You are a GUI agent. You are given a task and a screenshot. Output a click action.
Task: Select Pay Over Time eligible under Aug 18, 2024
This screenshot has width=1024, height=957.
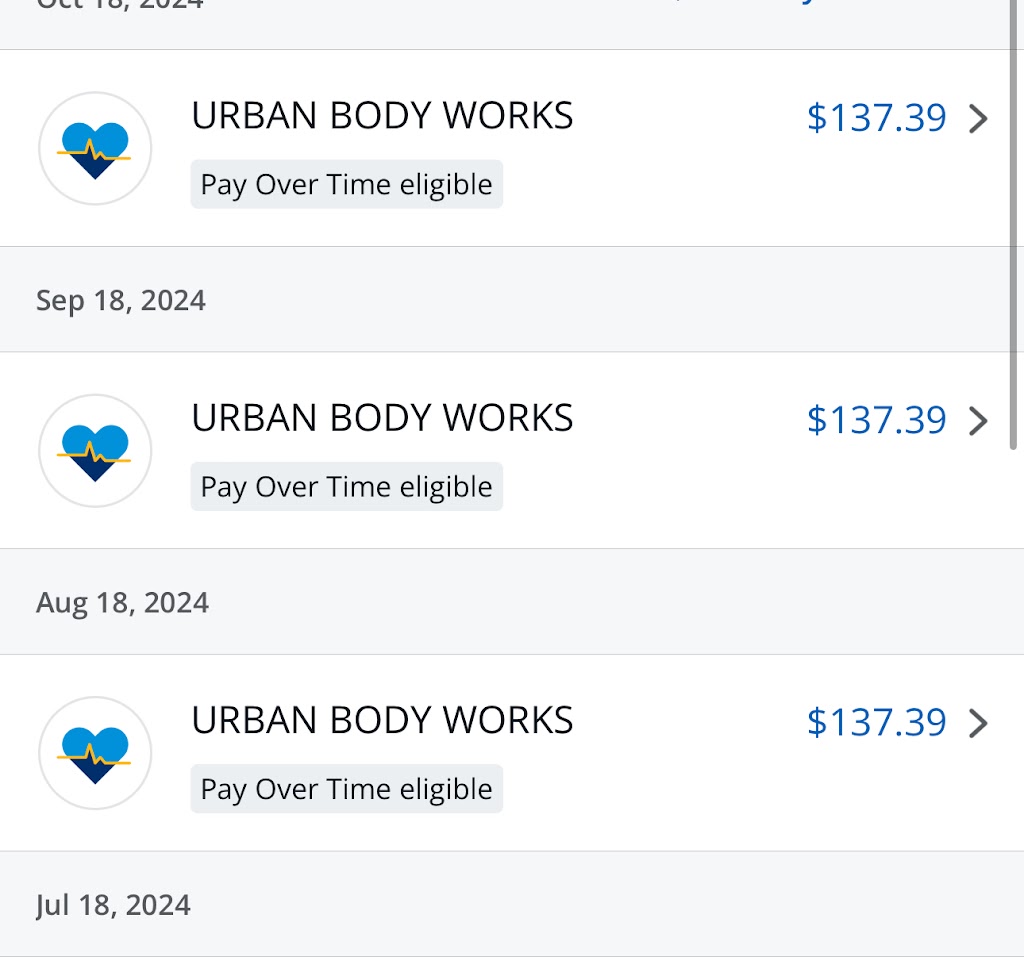point(346,789)
